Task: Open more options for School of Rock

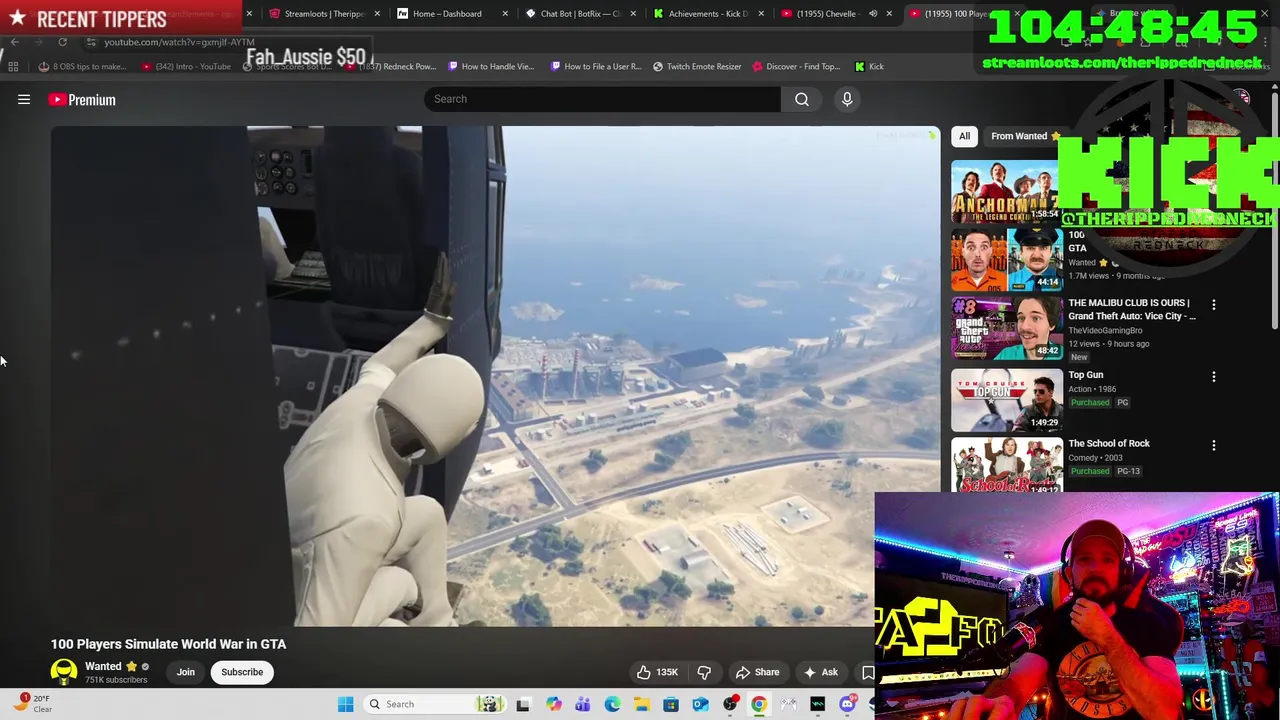Action: (1214, 445)
